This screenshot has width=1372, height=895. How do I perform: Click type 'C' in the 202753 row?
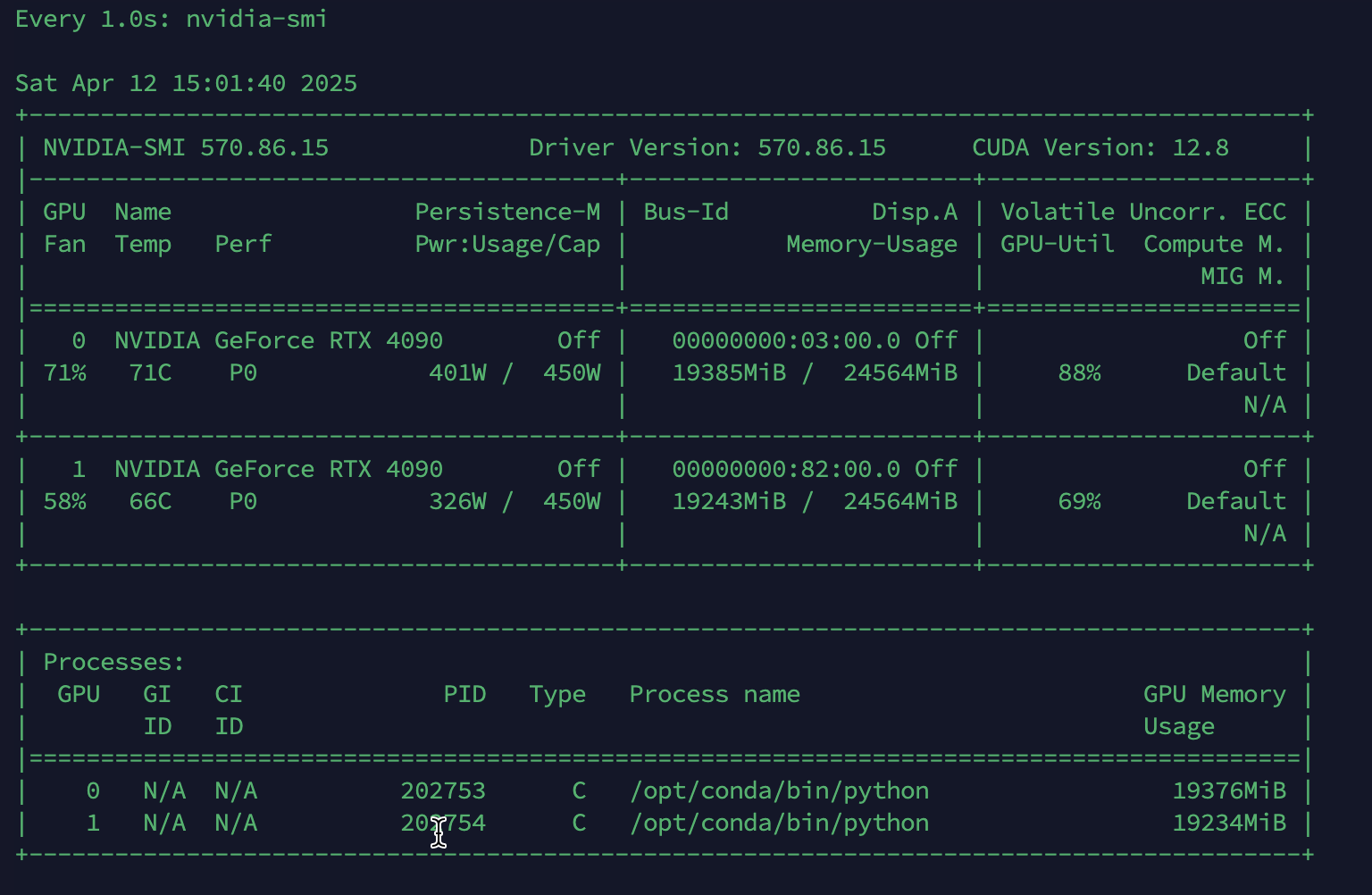579,790
